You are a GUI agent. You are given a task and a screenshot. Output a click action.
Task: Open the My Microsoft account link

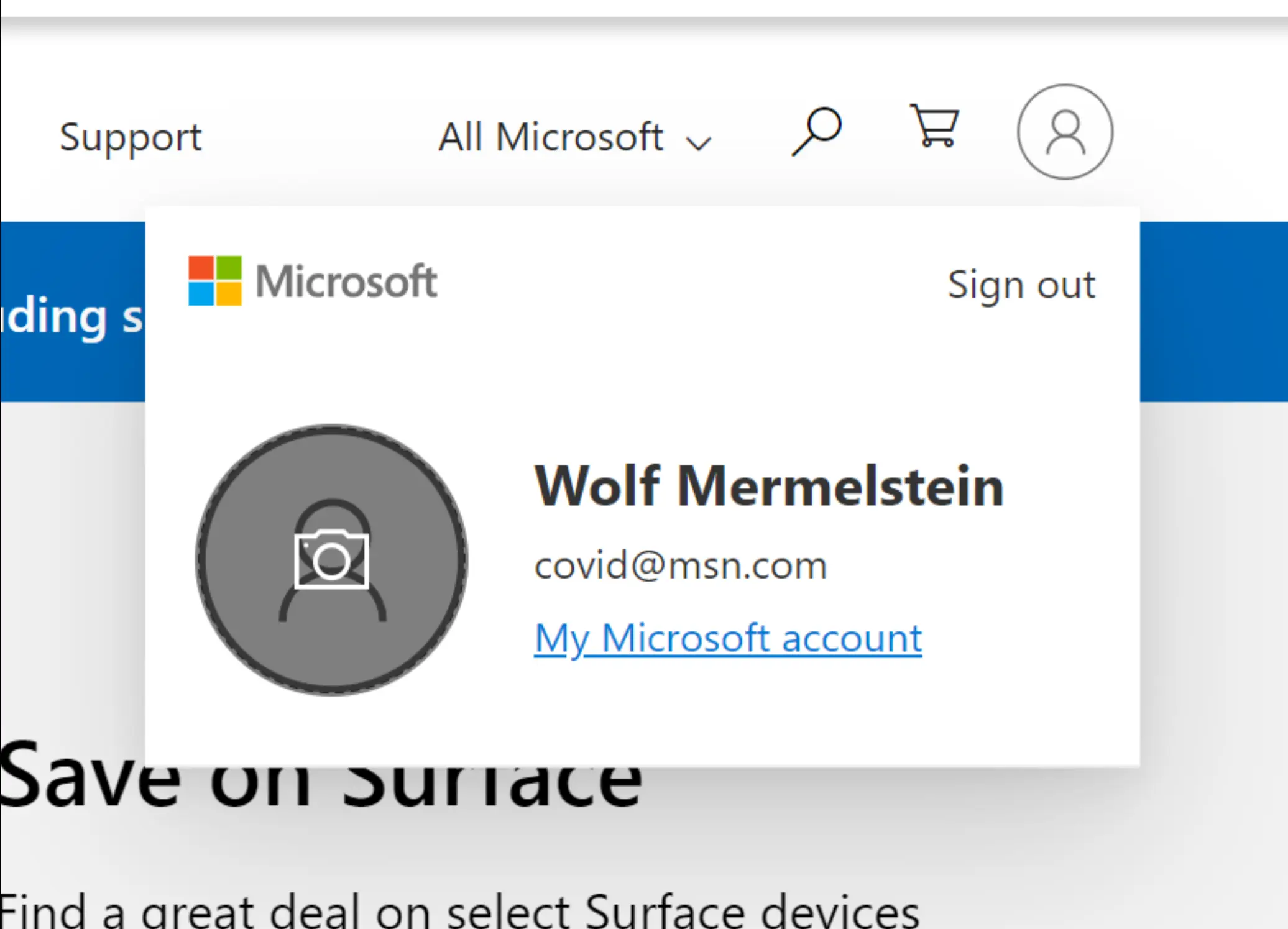click(728, 638)
